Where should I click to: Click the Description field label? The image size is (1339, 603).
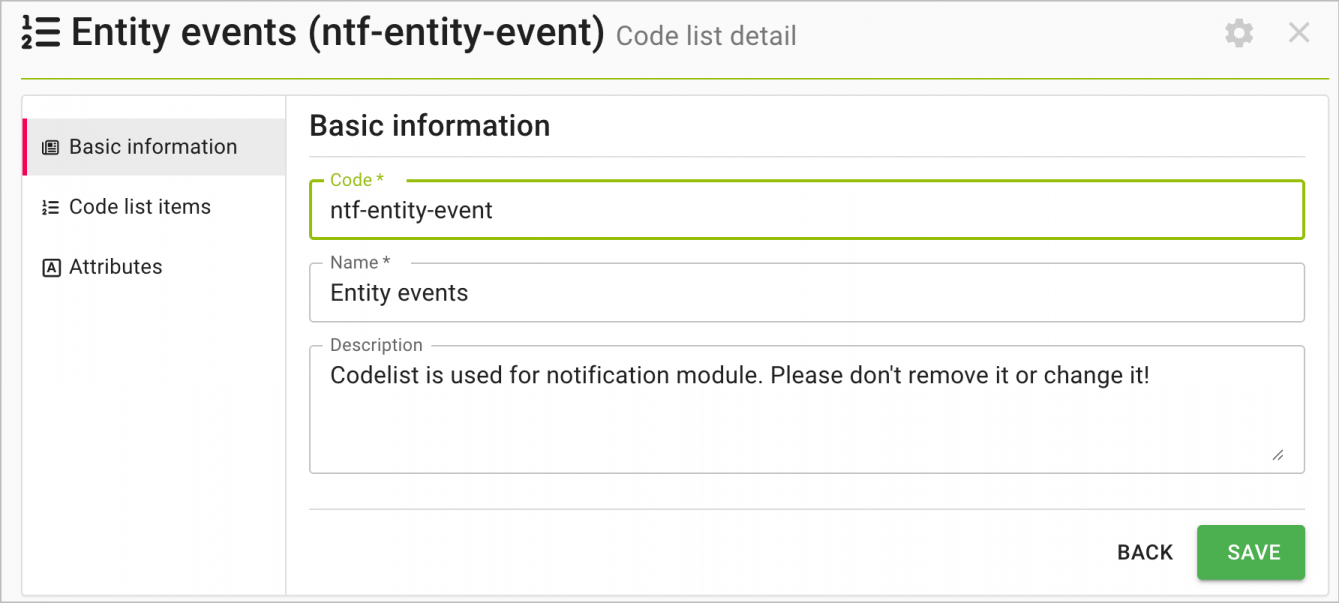(376, 345)
